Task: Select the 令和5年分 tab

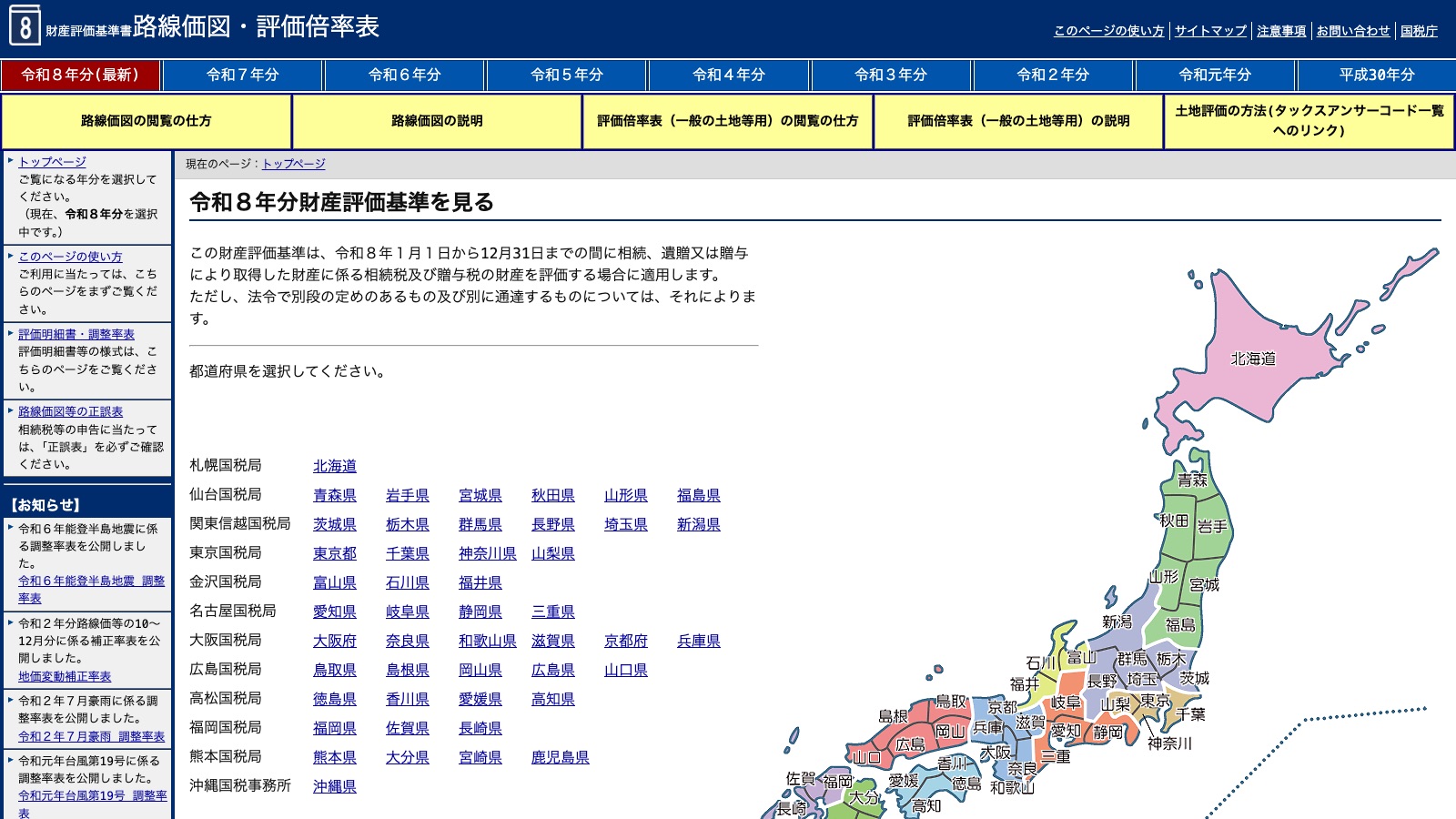Action: [567, 75]
